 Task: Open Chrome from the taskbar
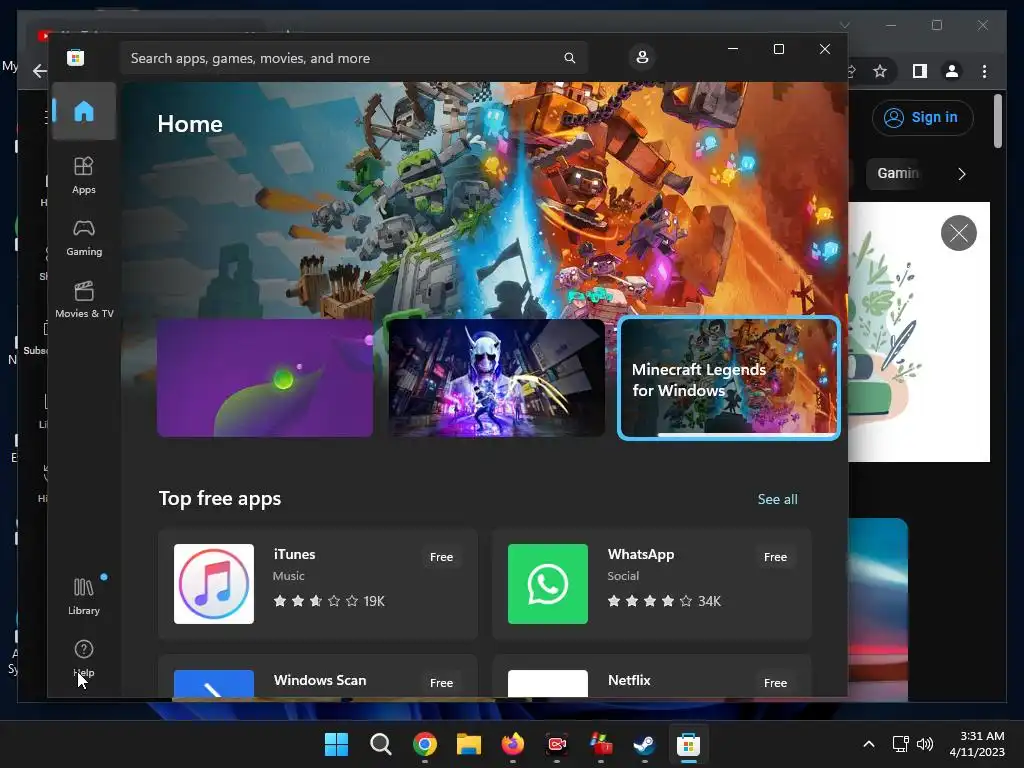[x=424, y=744]
